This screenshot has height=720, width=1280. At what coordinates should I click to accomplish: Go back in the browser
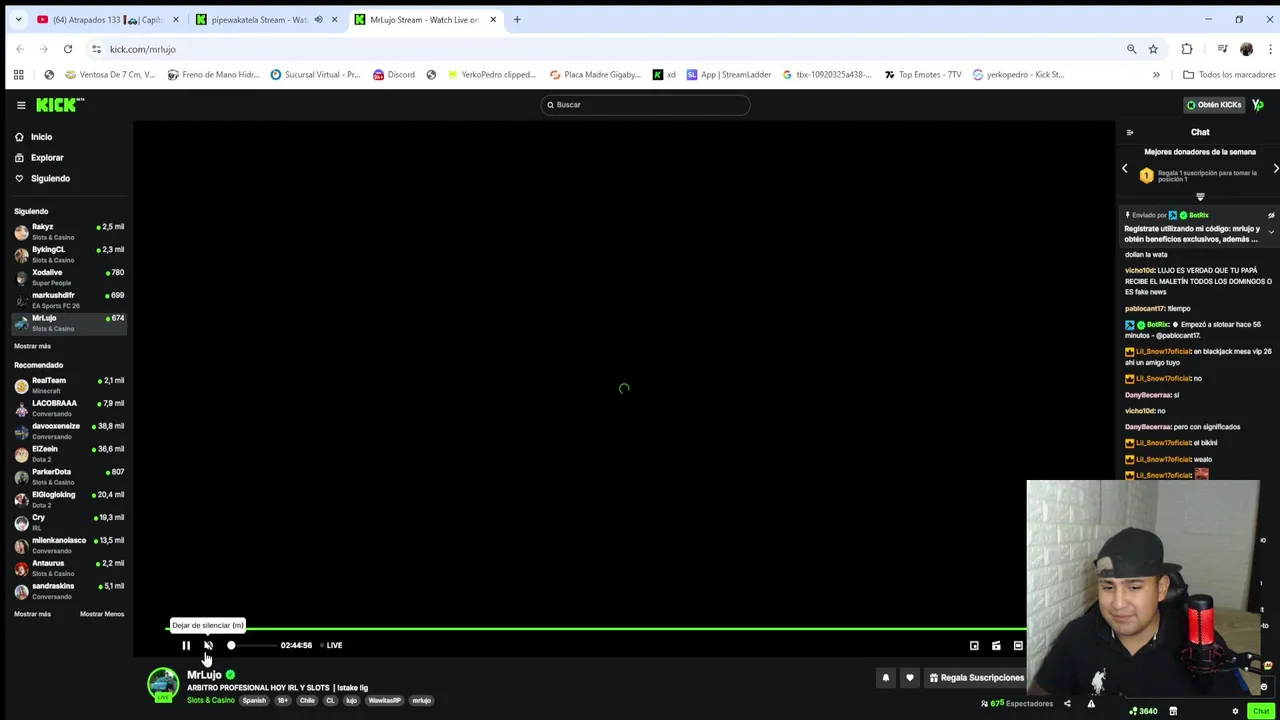pyautogui.click(x=20, y=49)
